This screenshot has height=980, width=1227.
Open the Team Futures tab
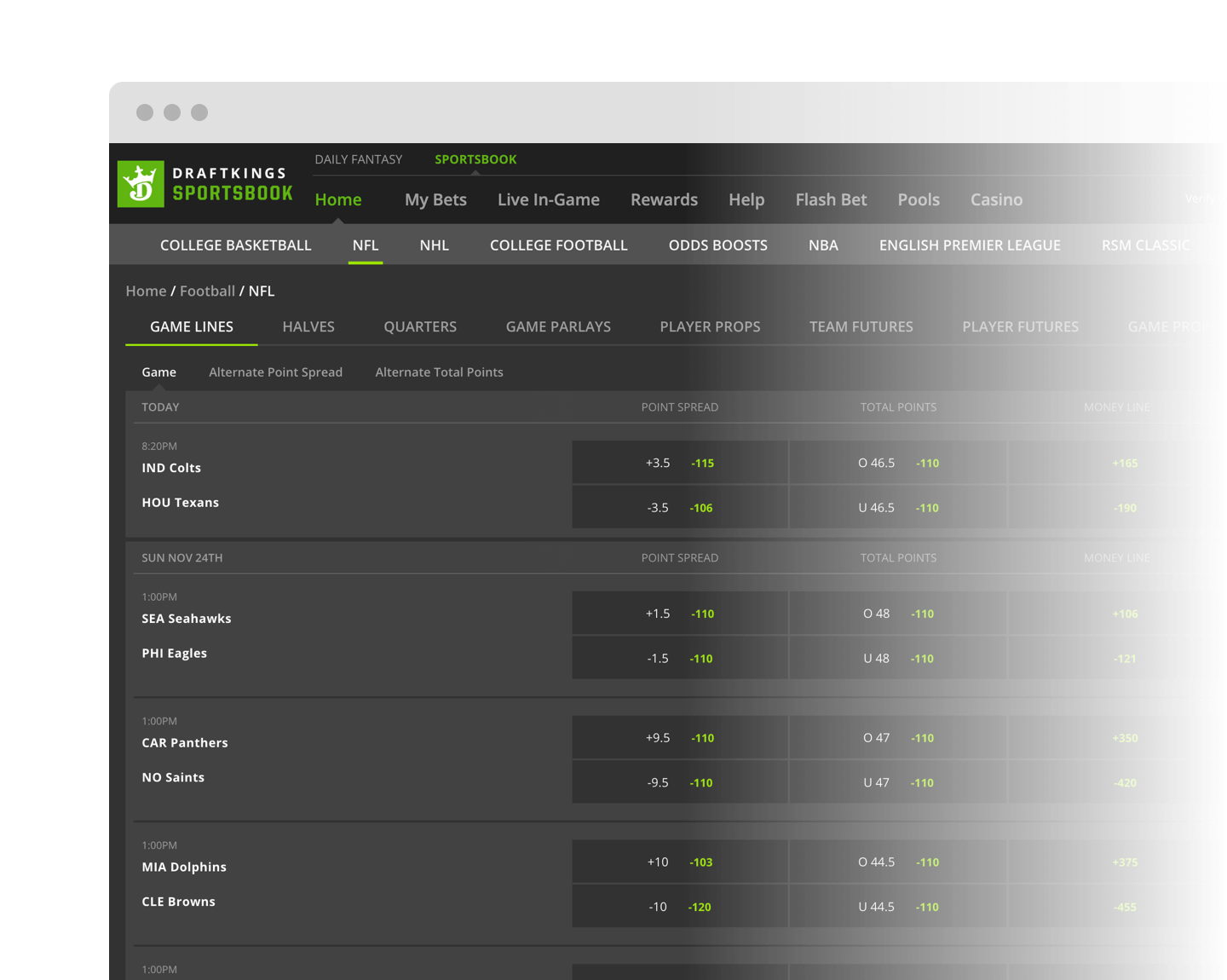[861, 326]
